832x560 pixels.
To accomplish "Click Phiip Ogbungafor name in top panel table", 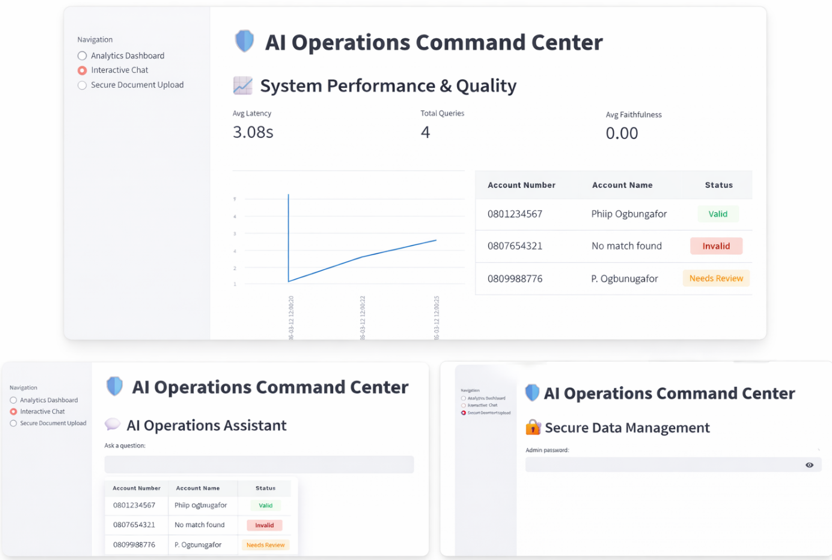I will 629,214.
